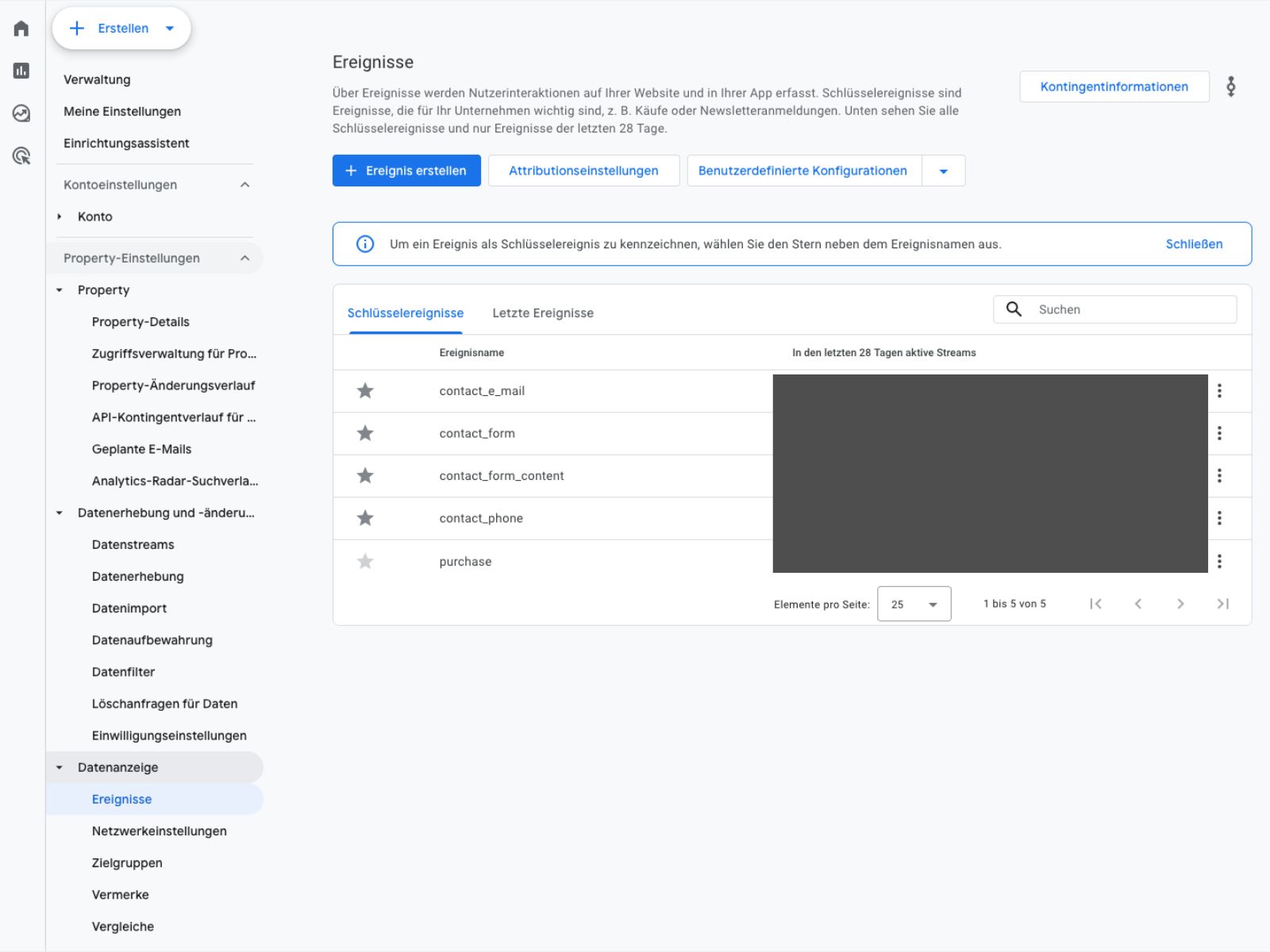The height and width of the screenshot is (952, 1270).
Task: Click the magnifier icon in search box
Action: pos(1014,309)
